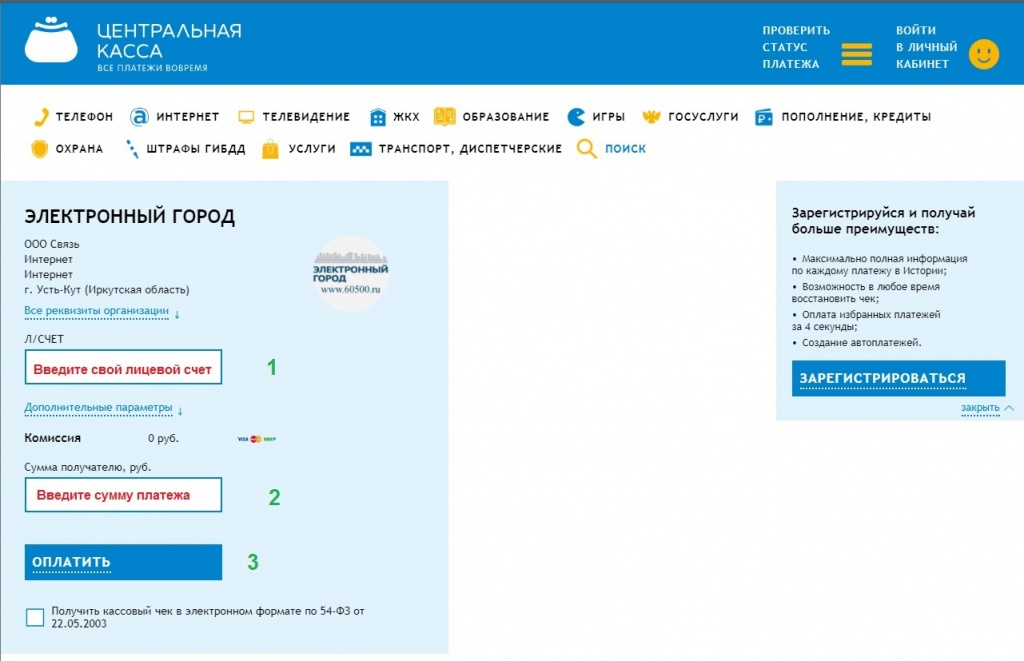Click Проверить статус платежа

pos(795,47)
